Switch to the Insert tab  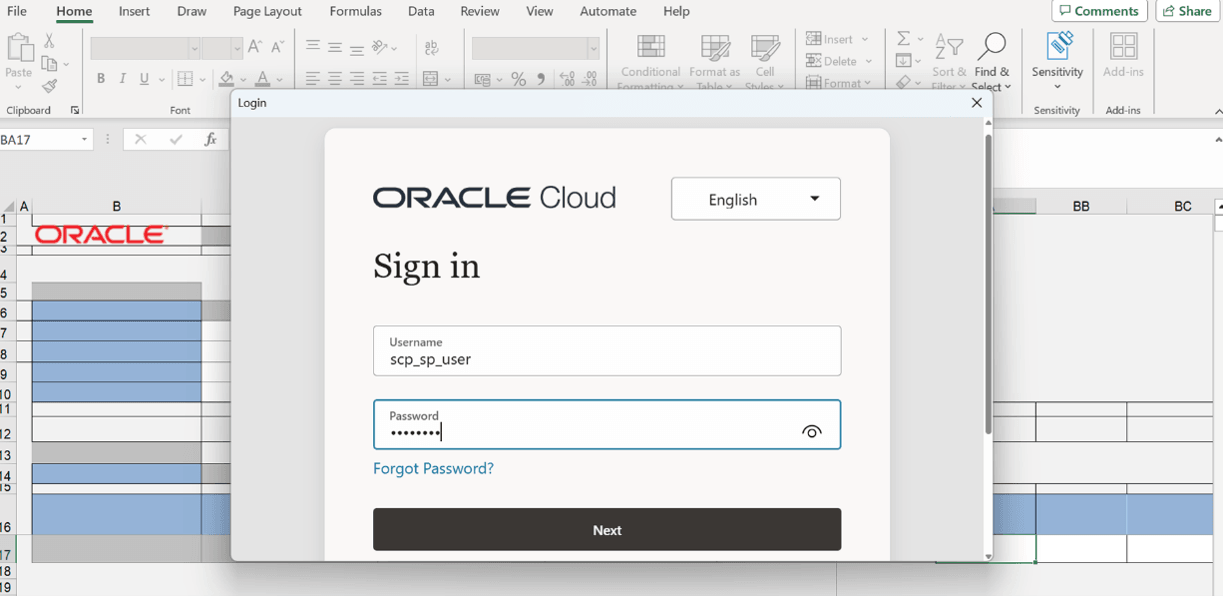[x=134, y=11]
